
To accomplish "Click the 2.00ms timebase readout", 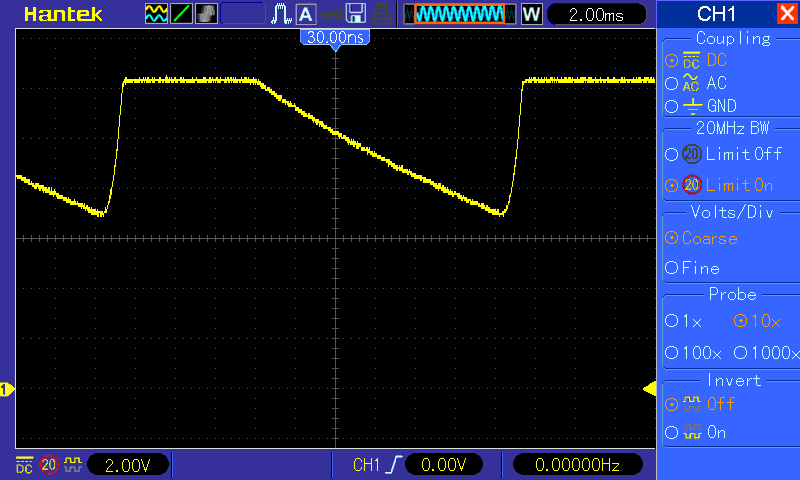I will (596, 15).
